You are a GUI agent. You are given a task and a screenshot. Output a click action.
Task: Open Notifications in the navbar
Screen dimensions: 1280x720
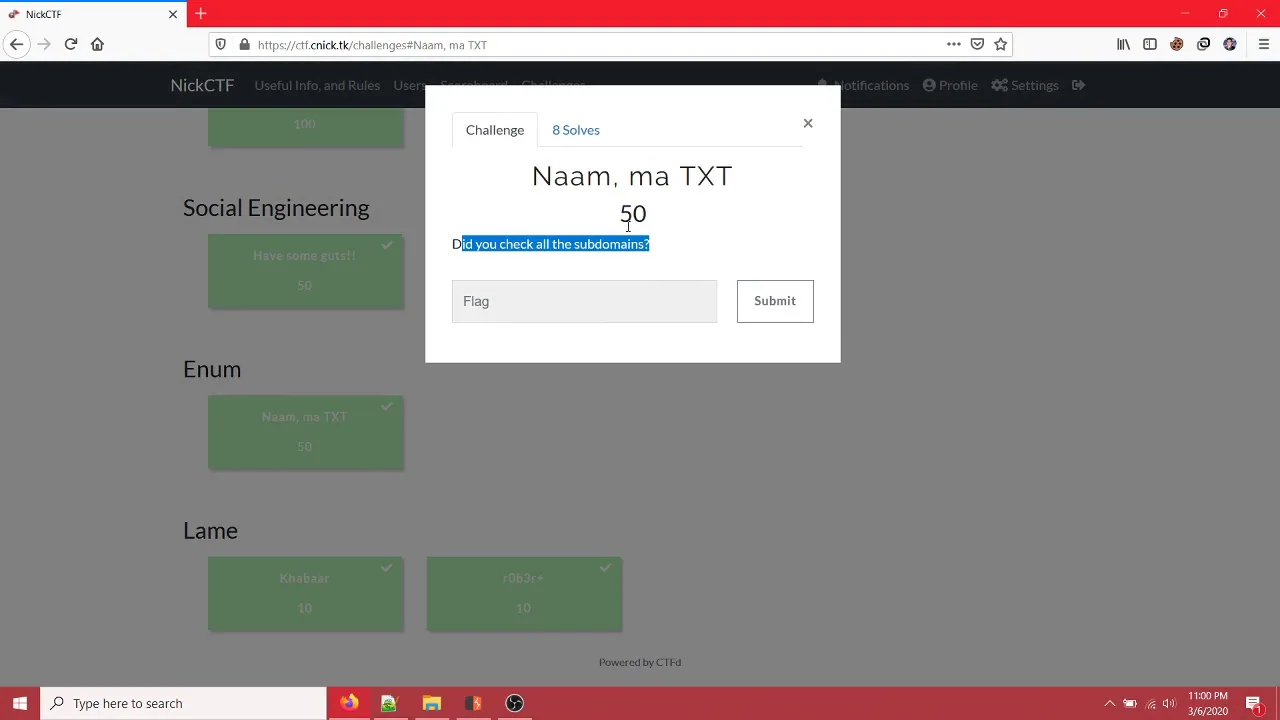coord(864,85)
